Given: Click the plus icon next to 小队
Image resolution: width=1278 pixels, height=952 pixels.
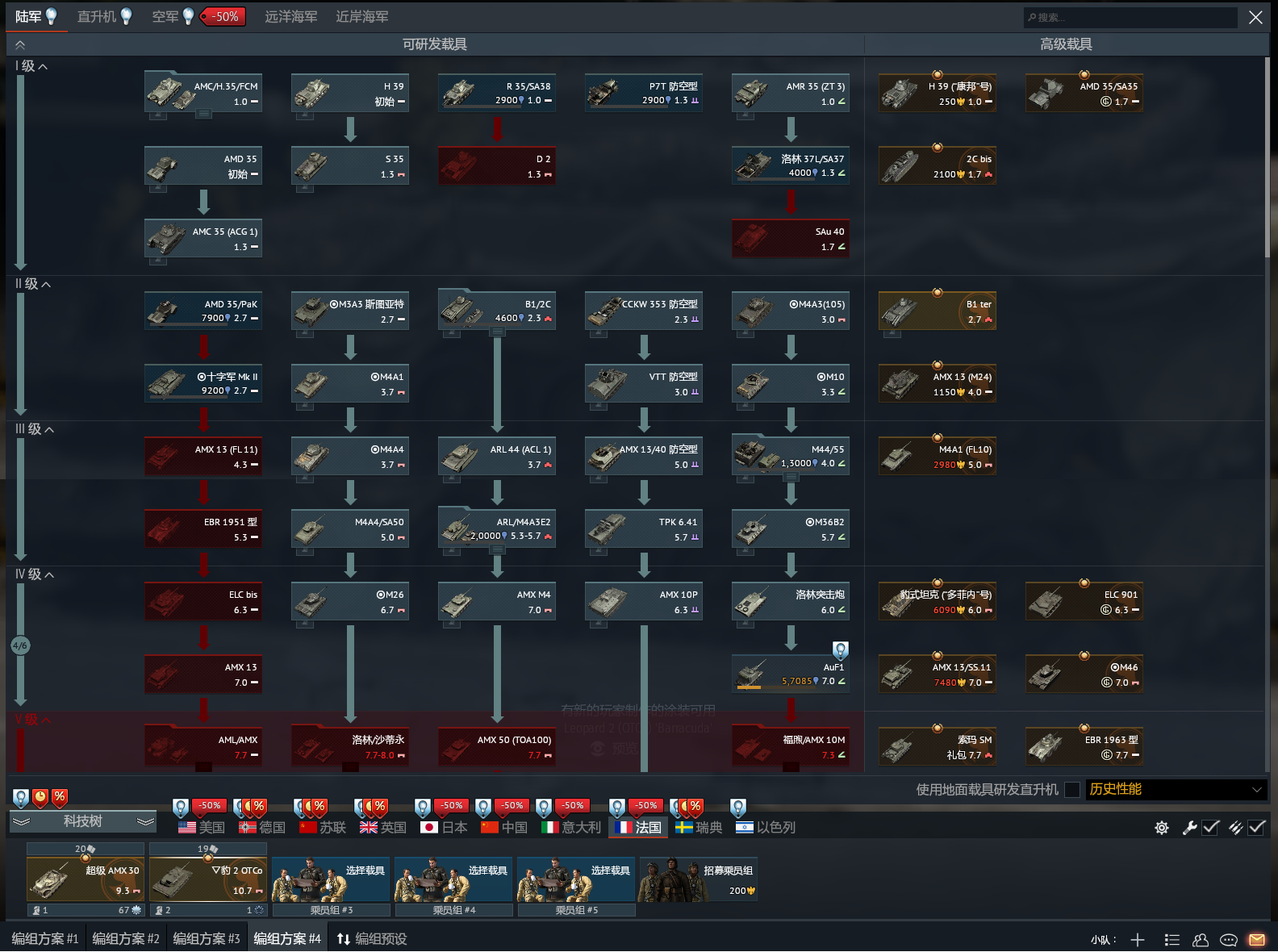Looking at the screenshot, I should pyautogui.click(x=1138, y=940).
